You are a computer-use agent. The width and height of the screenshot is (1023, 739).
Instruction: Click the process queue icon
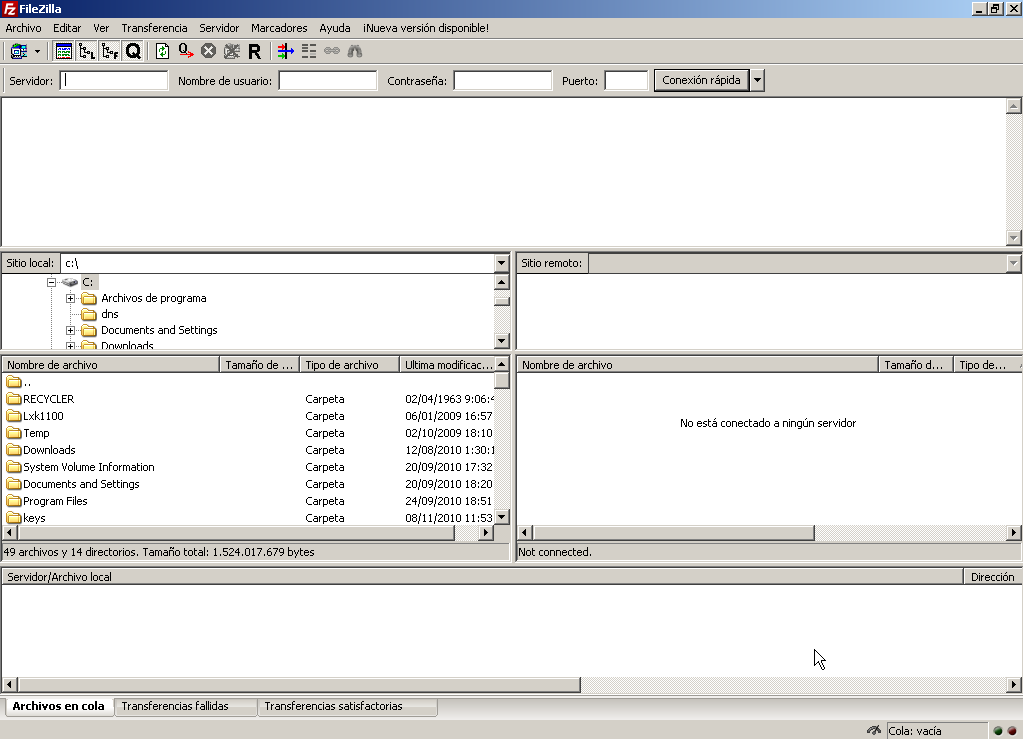(186, 51)
